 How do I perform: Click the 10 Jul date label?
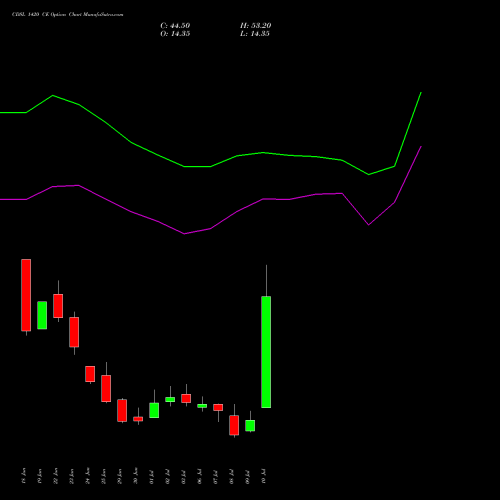264,476
